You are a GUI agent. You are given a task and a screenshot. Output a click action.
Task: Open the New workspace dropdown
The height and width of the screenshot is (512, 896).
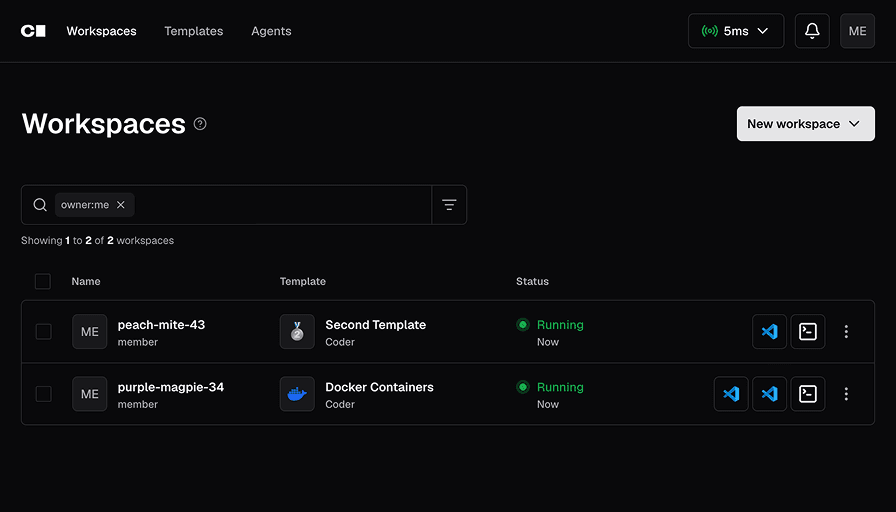pos(806,123)
